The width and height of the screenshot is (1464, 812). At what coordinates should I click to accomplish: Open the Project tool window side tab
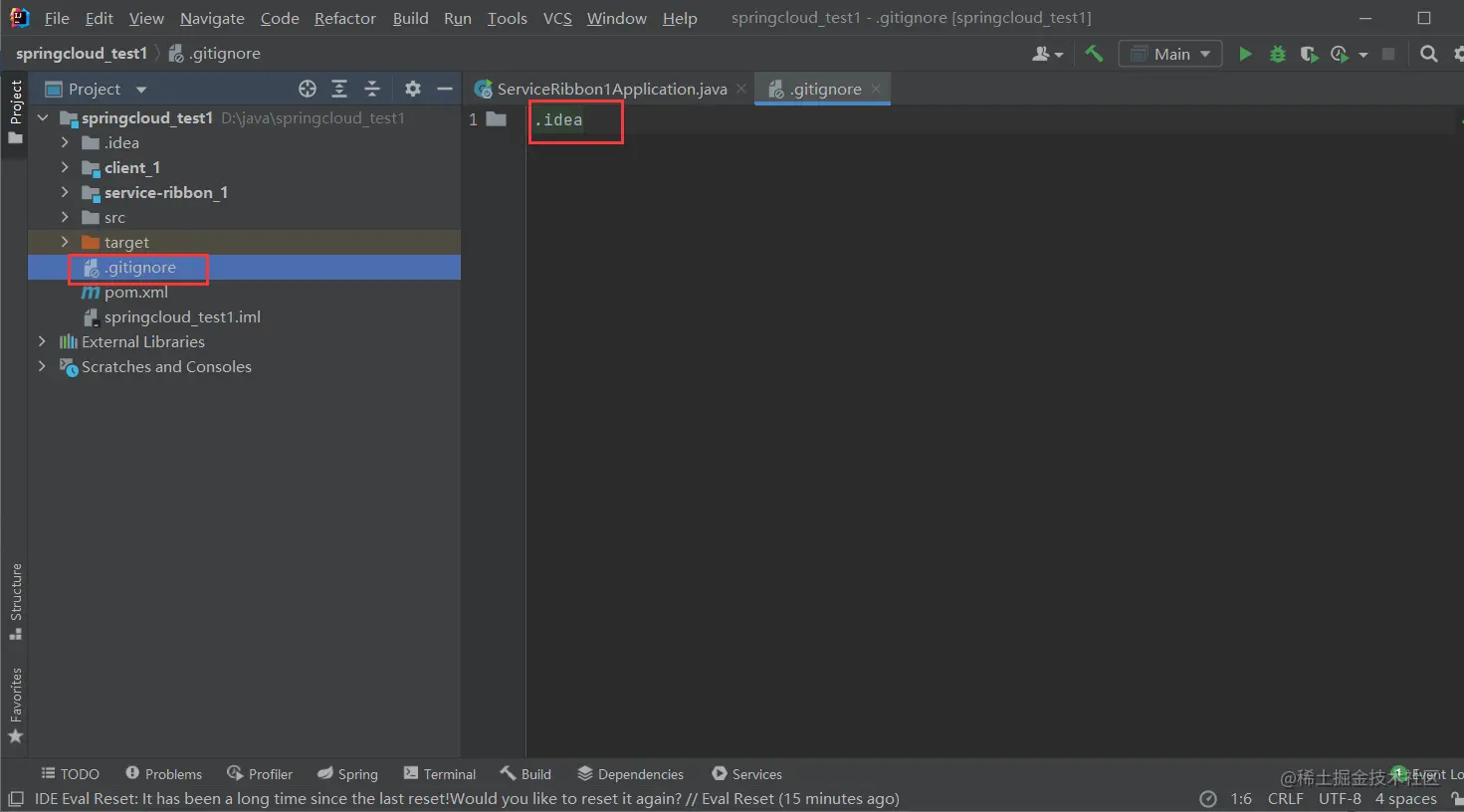click(15, 110)
